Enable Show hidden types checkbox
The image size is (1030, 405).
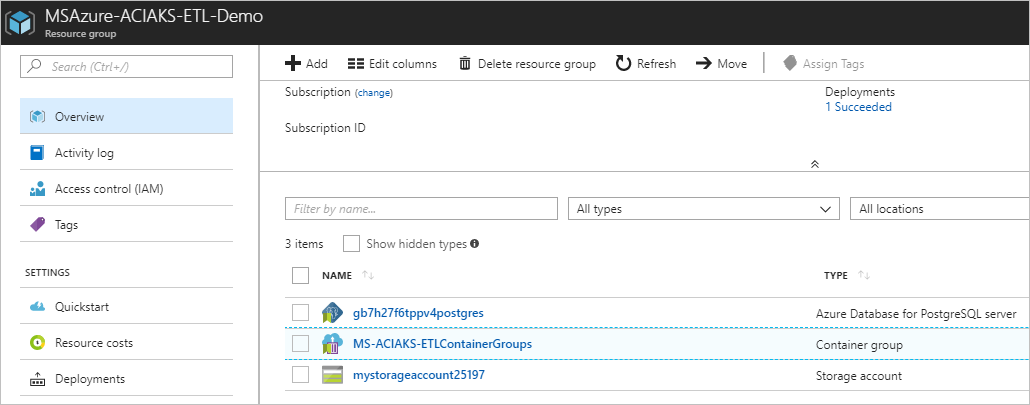(x=351, y=244)
